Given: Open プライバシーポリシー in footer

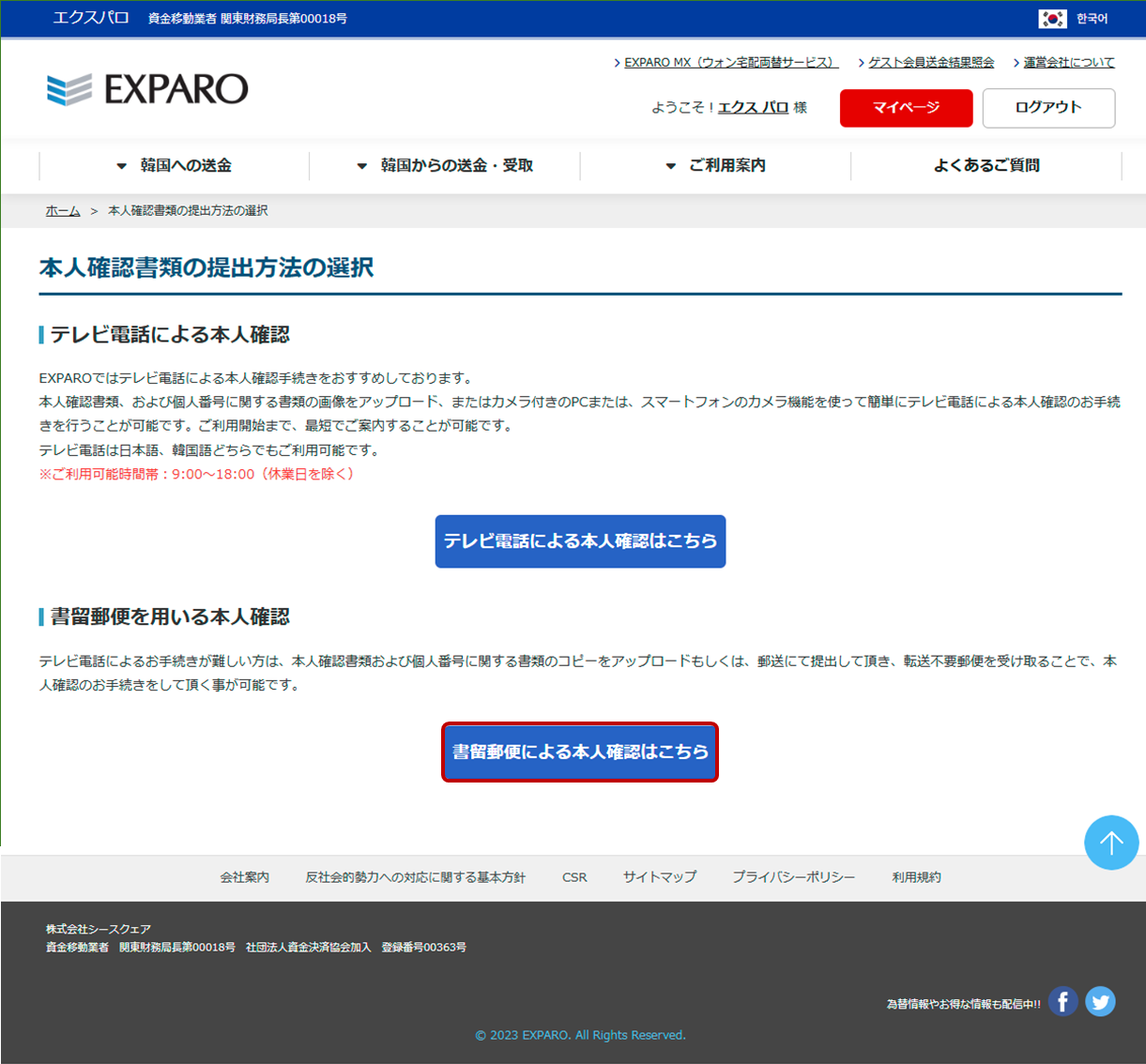Looking at the screenshot, I should 793,877.
